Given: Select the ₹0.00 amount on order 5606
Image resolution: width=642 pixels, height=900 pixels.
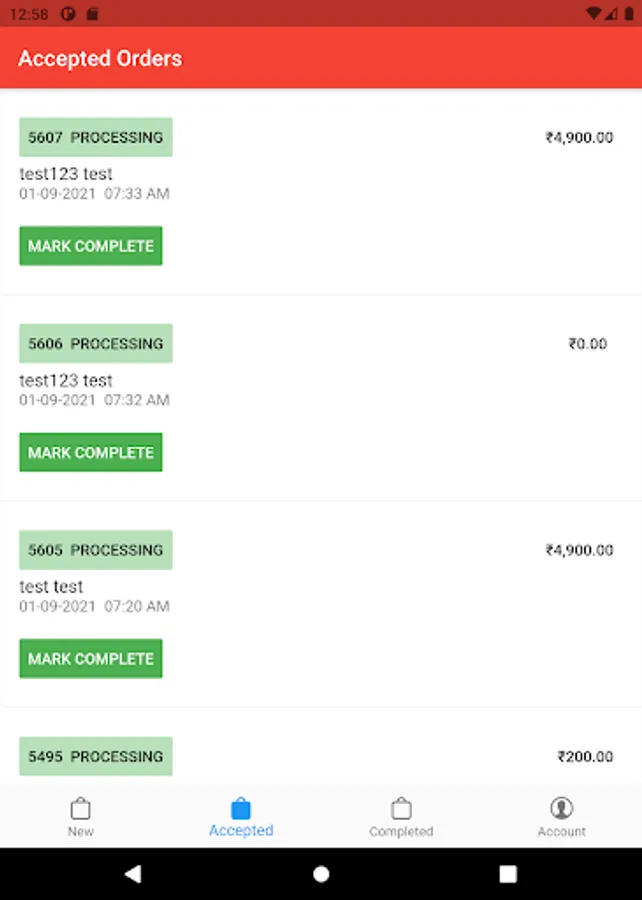Looking at the screenshot, I should (x=587, y=343).
